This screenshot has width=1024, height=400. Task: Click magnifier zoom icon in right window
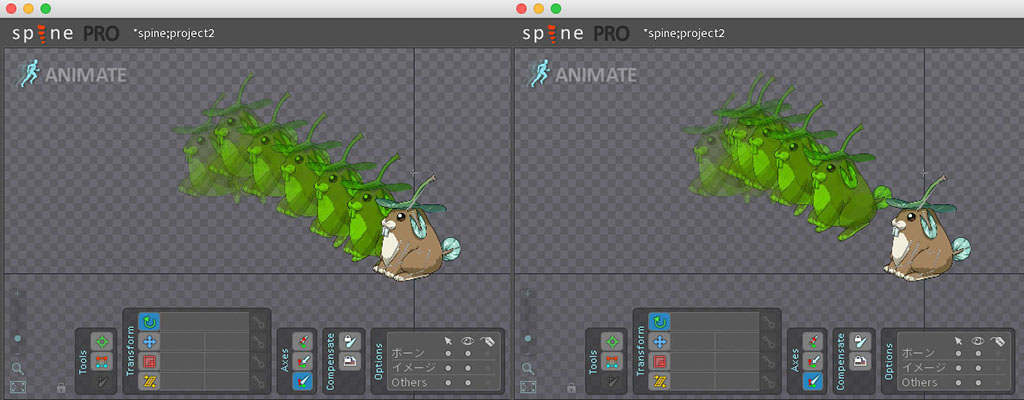pos(528,368)
